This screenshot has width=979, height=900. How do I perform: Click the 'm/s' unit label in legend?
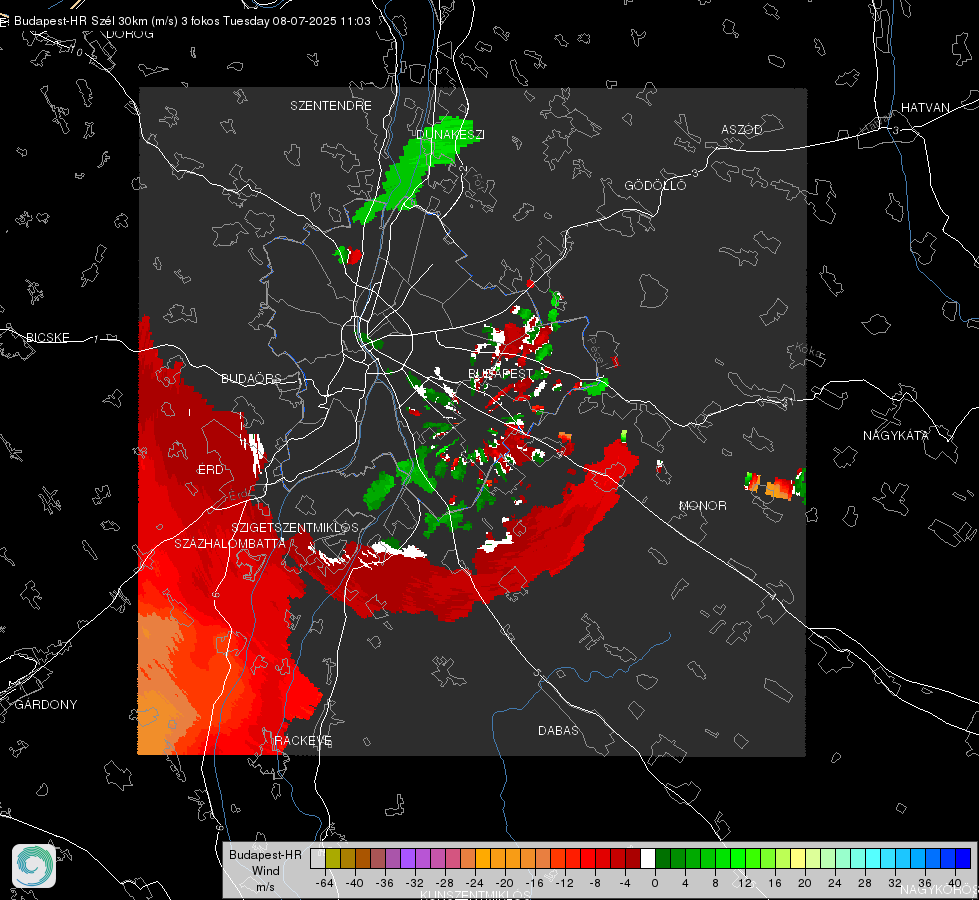[x=265, y=887]
